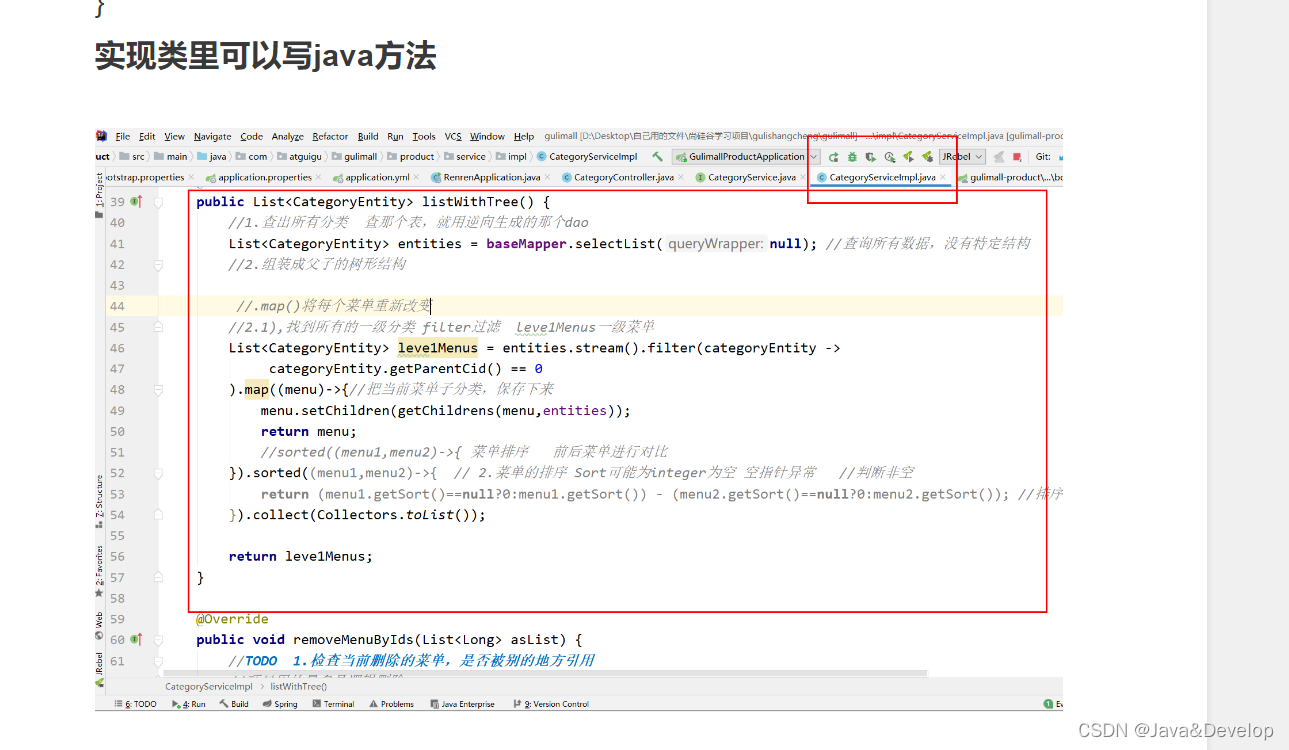Collapse the lambda fold at line 48
1289x750 pixels.
(x=158, y=390)
